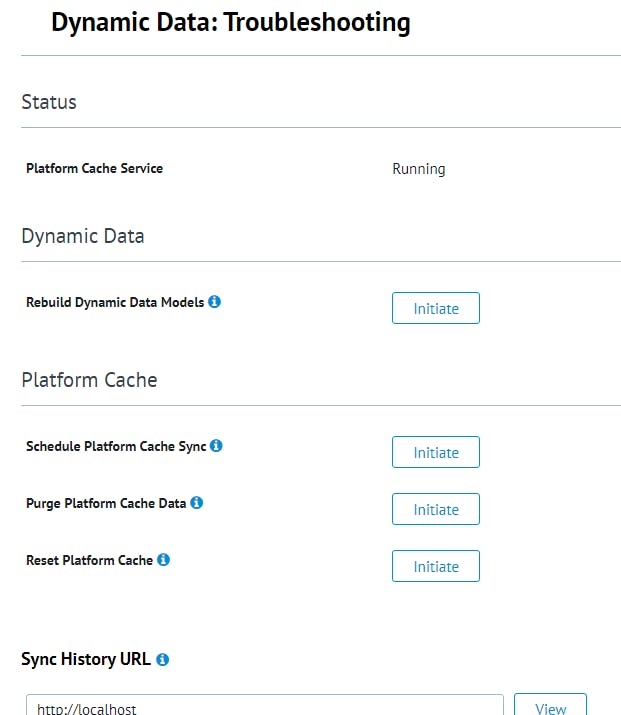Open info tooltip for Schedule Platform Cache Sync
This screenshot has height=715, width=621.
(217, 446)
